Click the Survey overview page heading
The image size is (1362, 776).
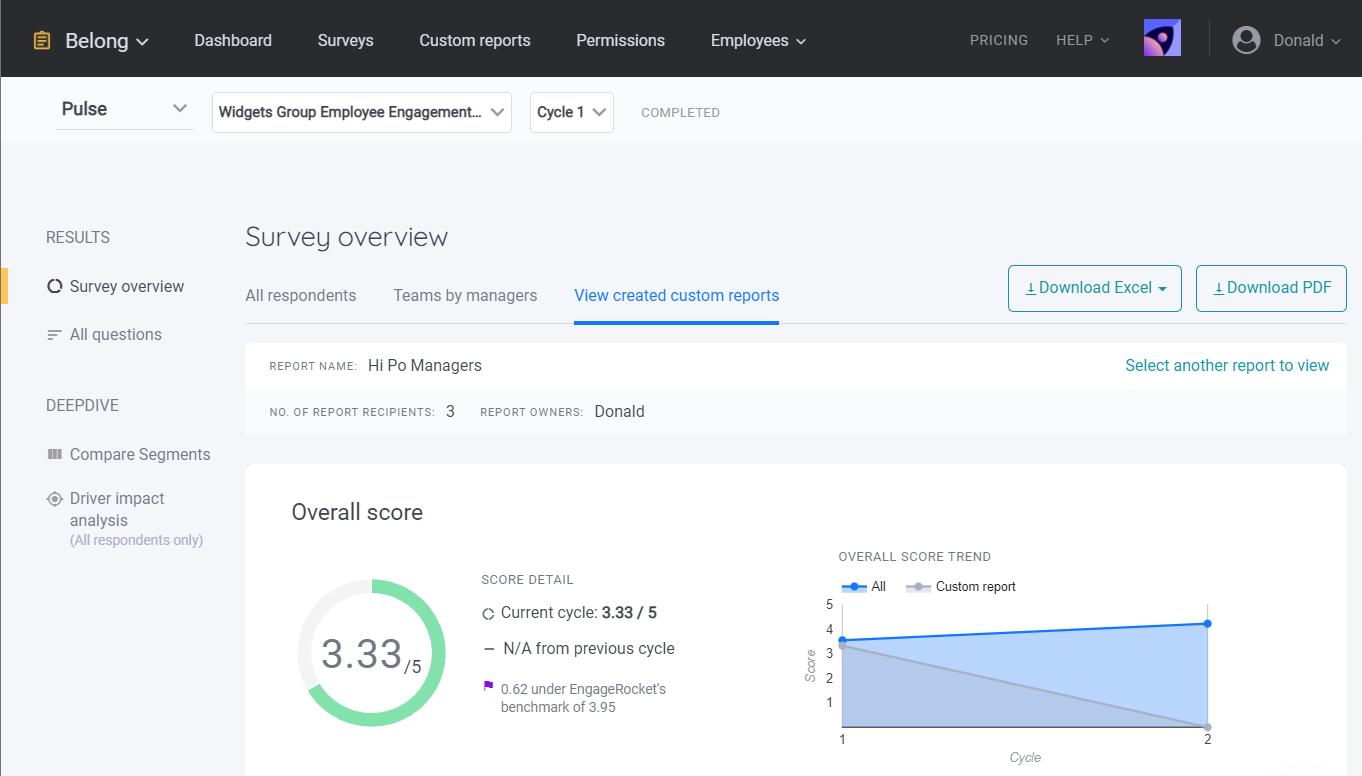point(347,237)
